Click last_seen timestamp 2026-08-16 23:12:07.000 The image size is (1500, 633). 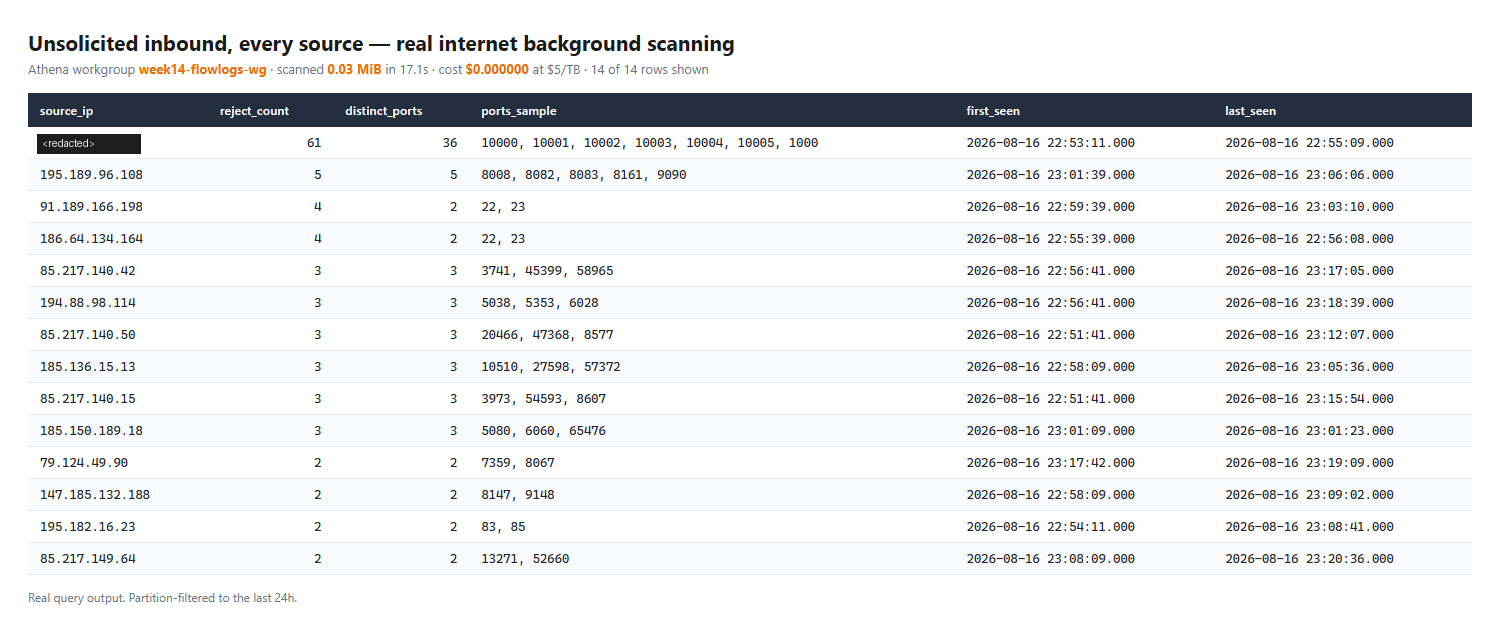tap(1310, 335)
